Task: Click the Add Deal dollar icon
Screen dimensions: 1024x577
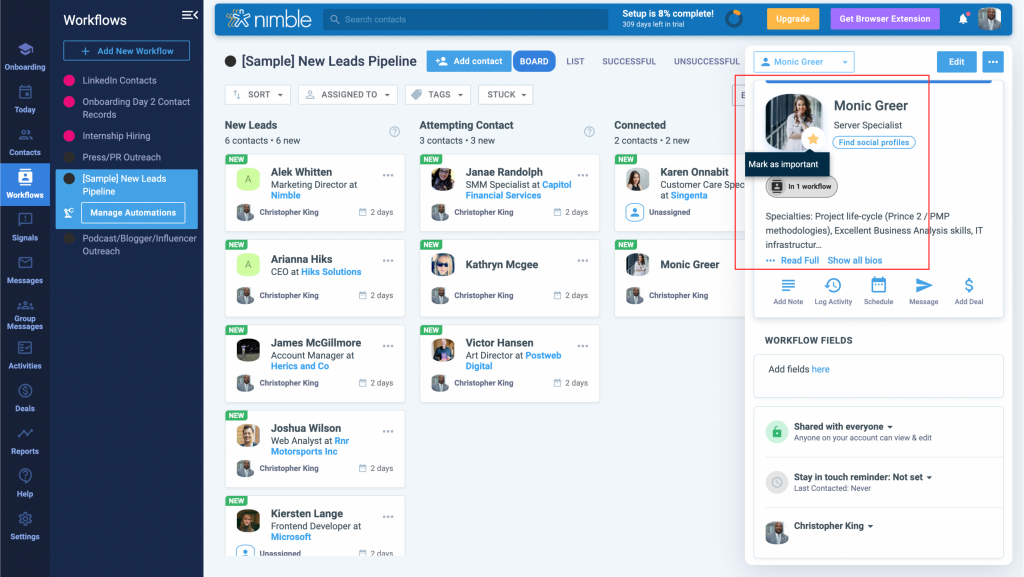Action: tap(968, 286)
